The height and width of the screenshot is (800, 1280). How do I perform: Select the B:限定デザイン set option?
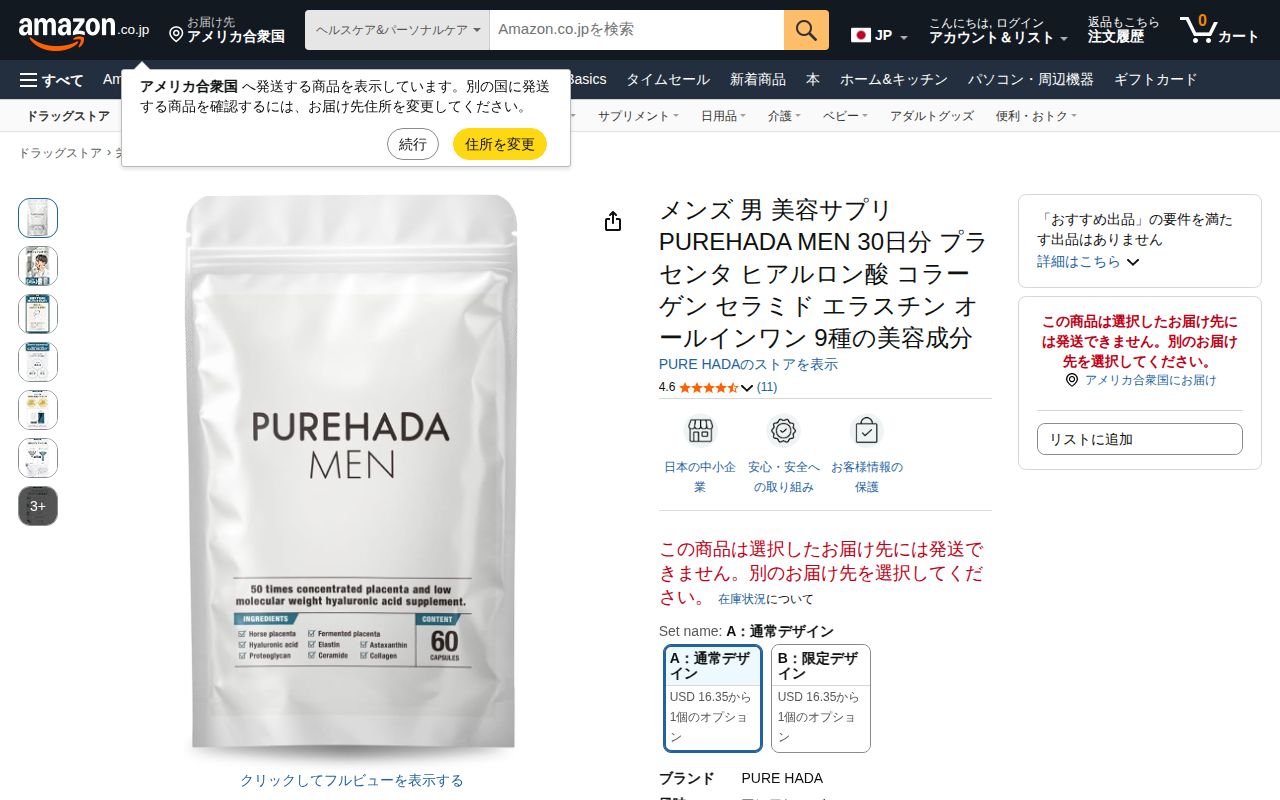pos(821,698)
